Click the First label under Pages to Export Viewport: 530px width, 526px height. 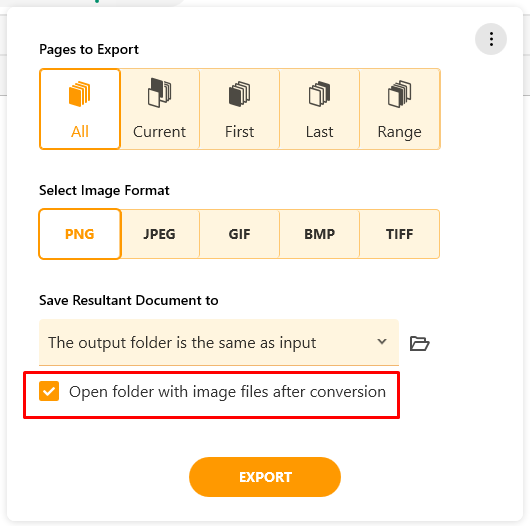click(240, 132)
